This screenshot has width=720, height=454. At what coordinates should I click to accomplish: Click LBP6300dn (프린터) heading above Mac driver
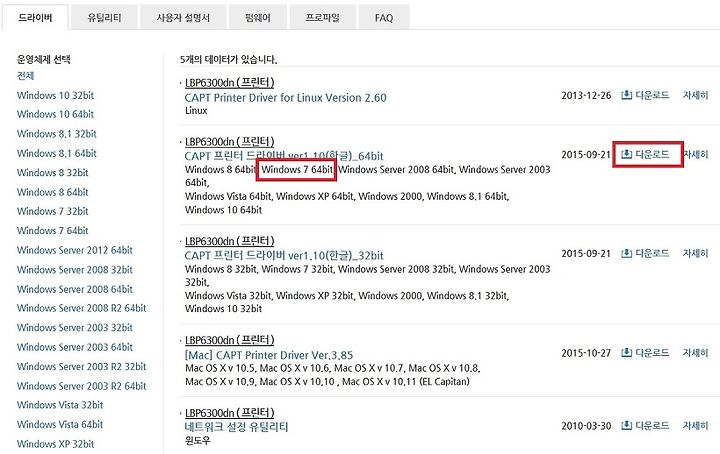(230, 340)
